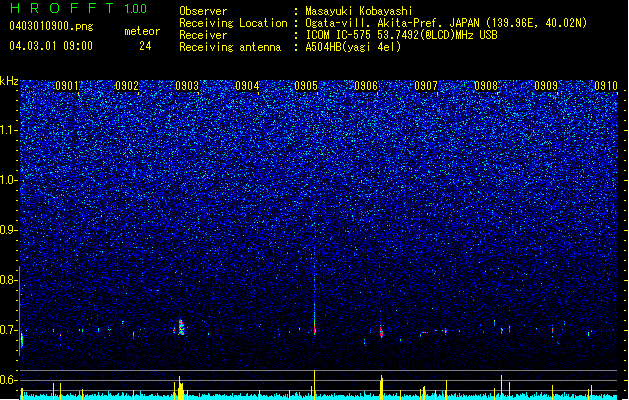Click the ICOM IC-575 receiver text

click(401, 35)
